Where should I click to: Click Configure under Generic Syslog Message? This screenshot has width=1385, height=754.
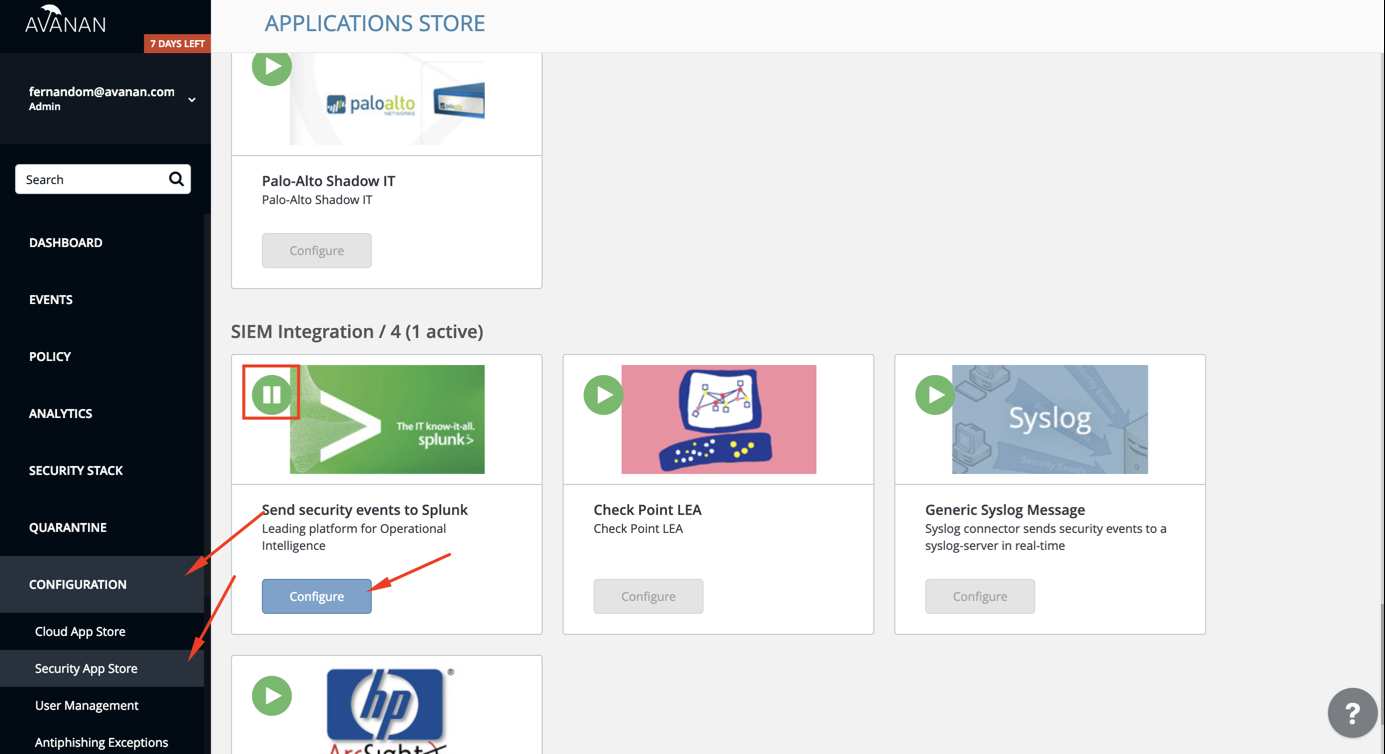point(980,596)
